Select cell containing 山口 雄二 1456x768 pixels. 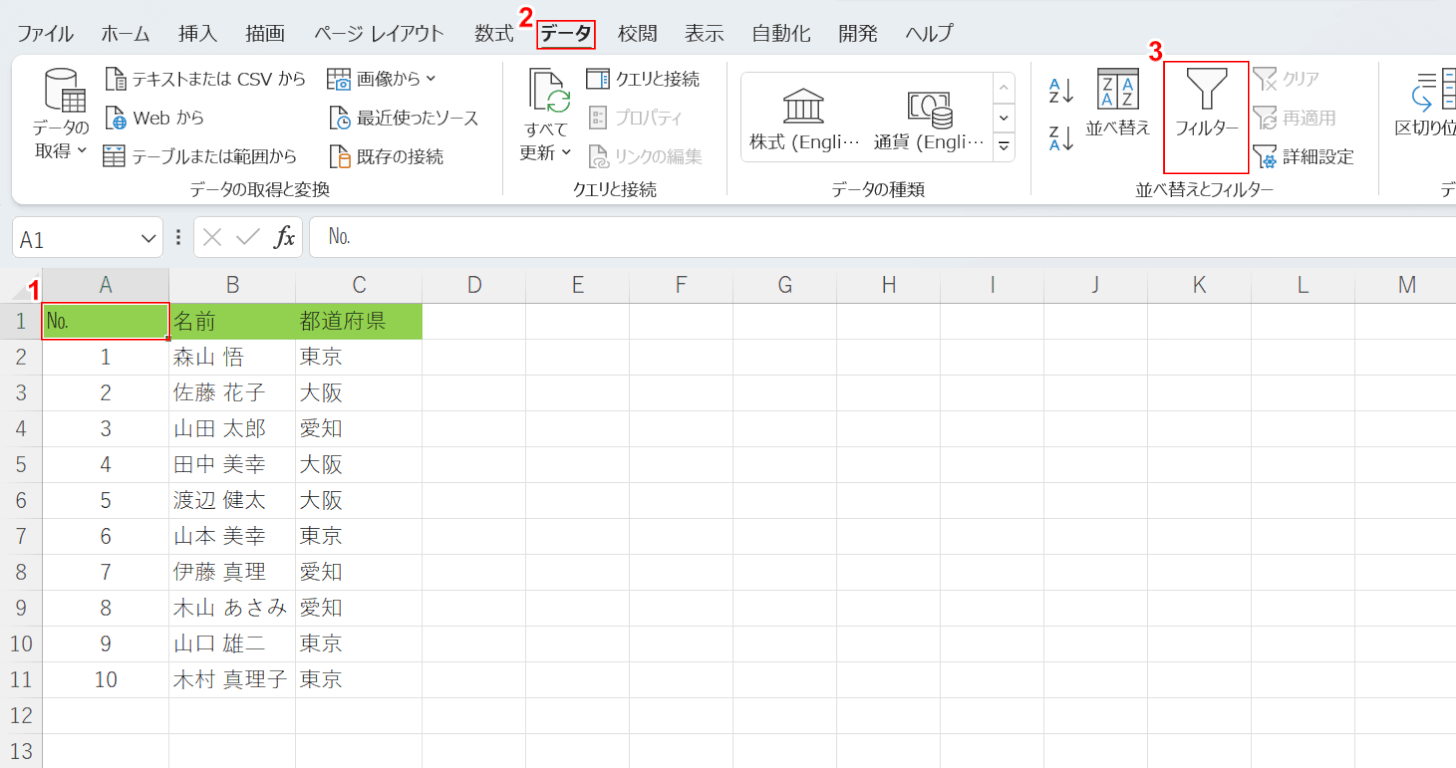pos(232,644)
